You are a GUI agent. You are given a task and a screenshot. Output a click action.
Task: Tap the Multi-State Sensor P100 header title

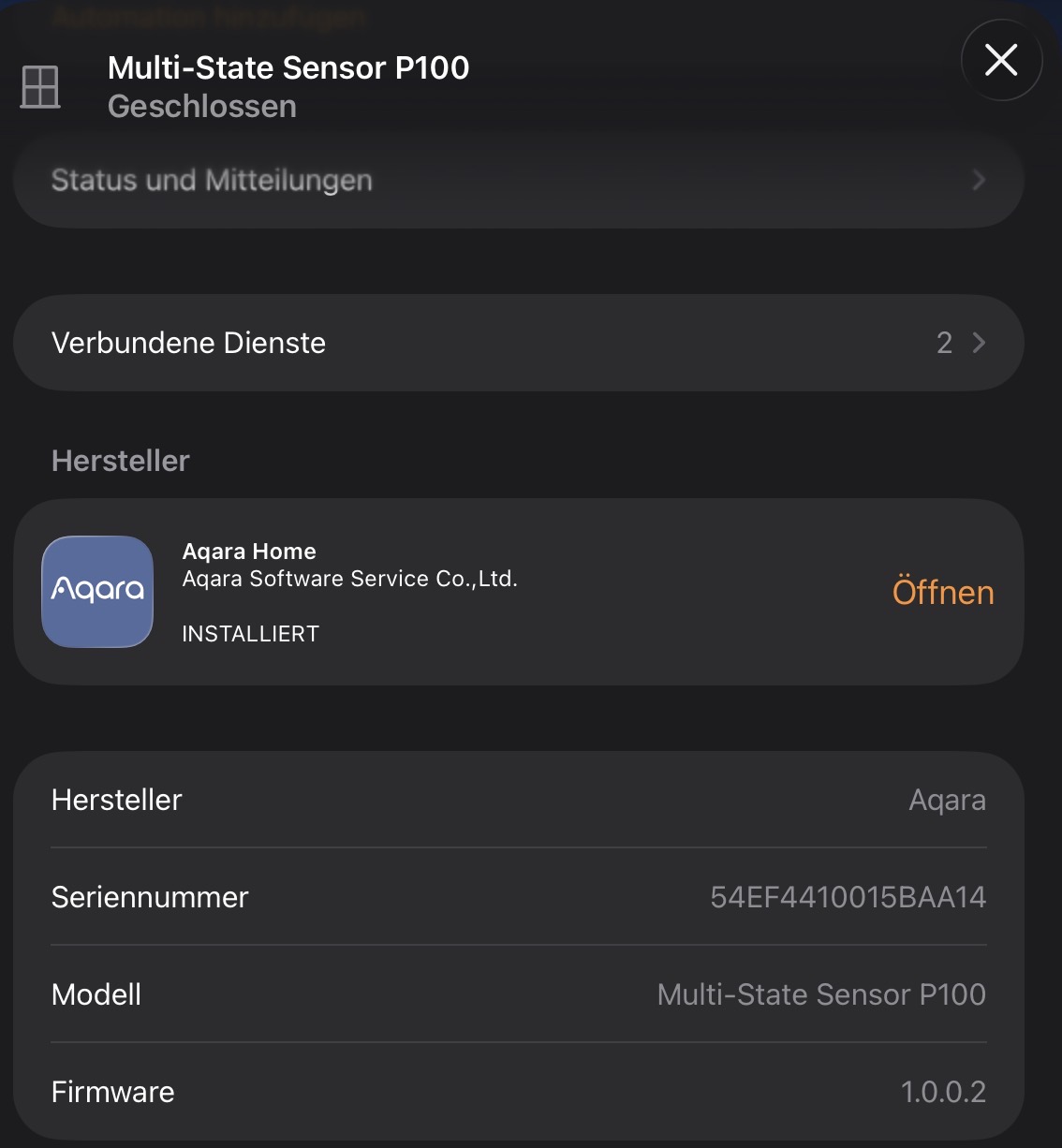[288, 67]
